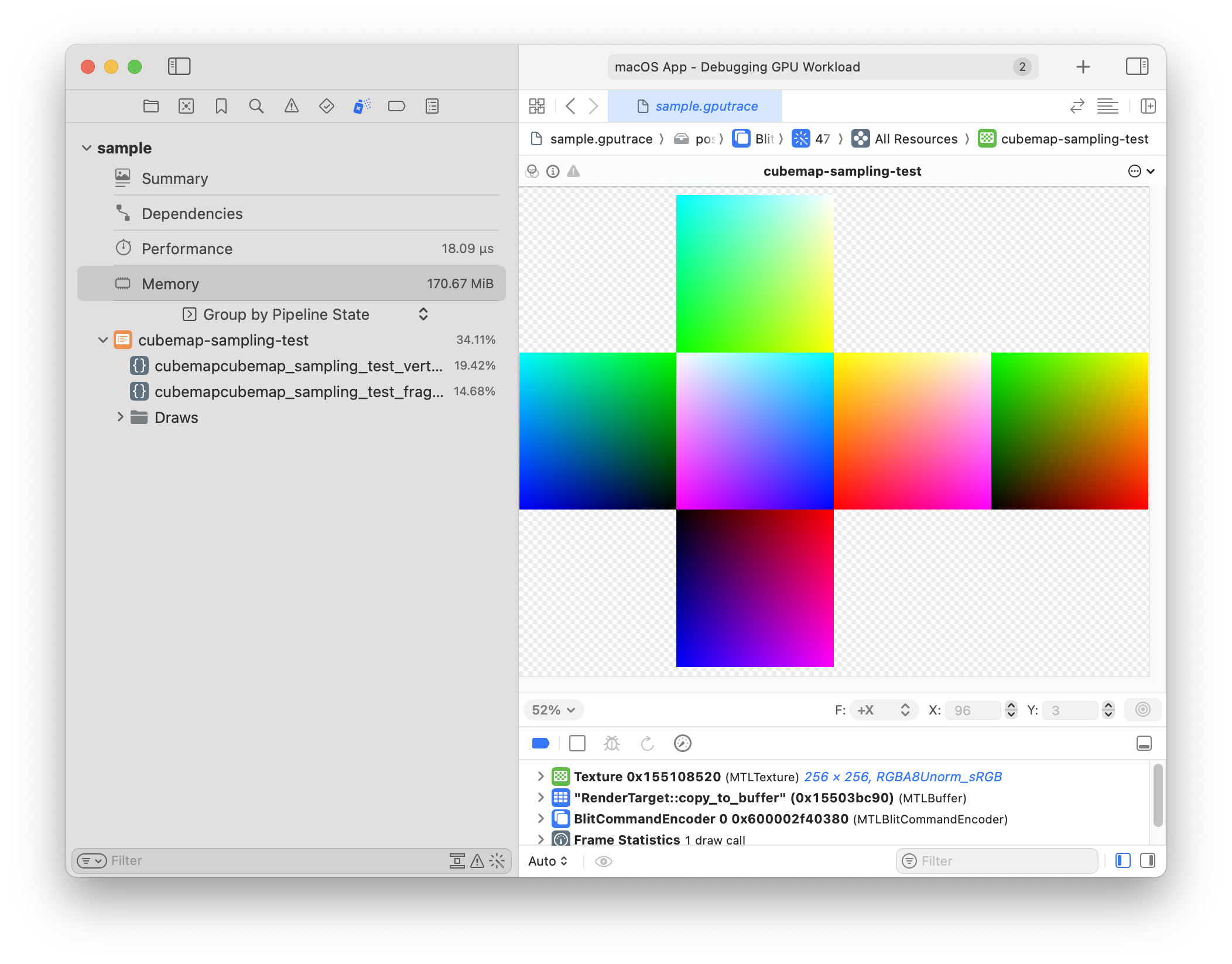Click sample.gputrace in the jump bar
Viewport: 1232px width, 964px height.
591,139
